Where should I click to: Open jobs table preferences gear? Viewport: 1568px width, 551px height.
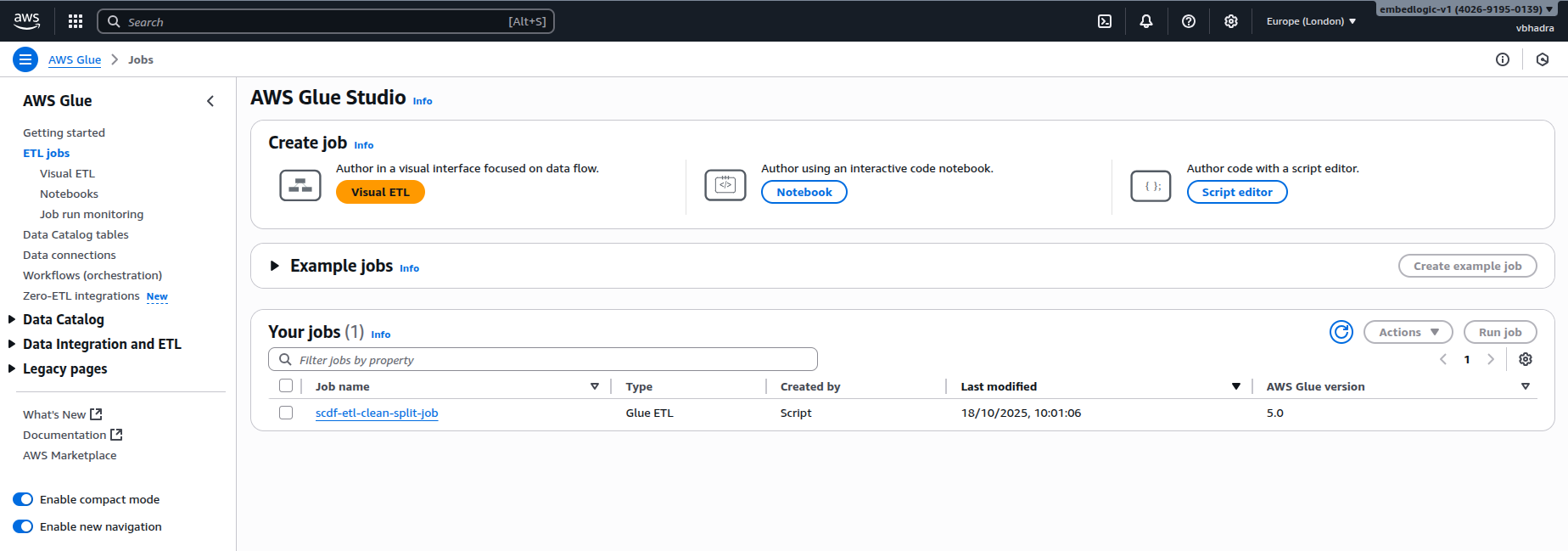[1526, 359]
